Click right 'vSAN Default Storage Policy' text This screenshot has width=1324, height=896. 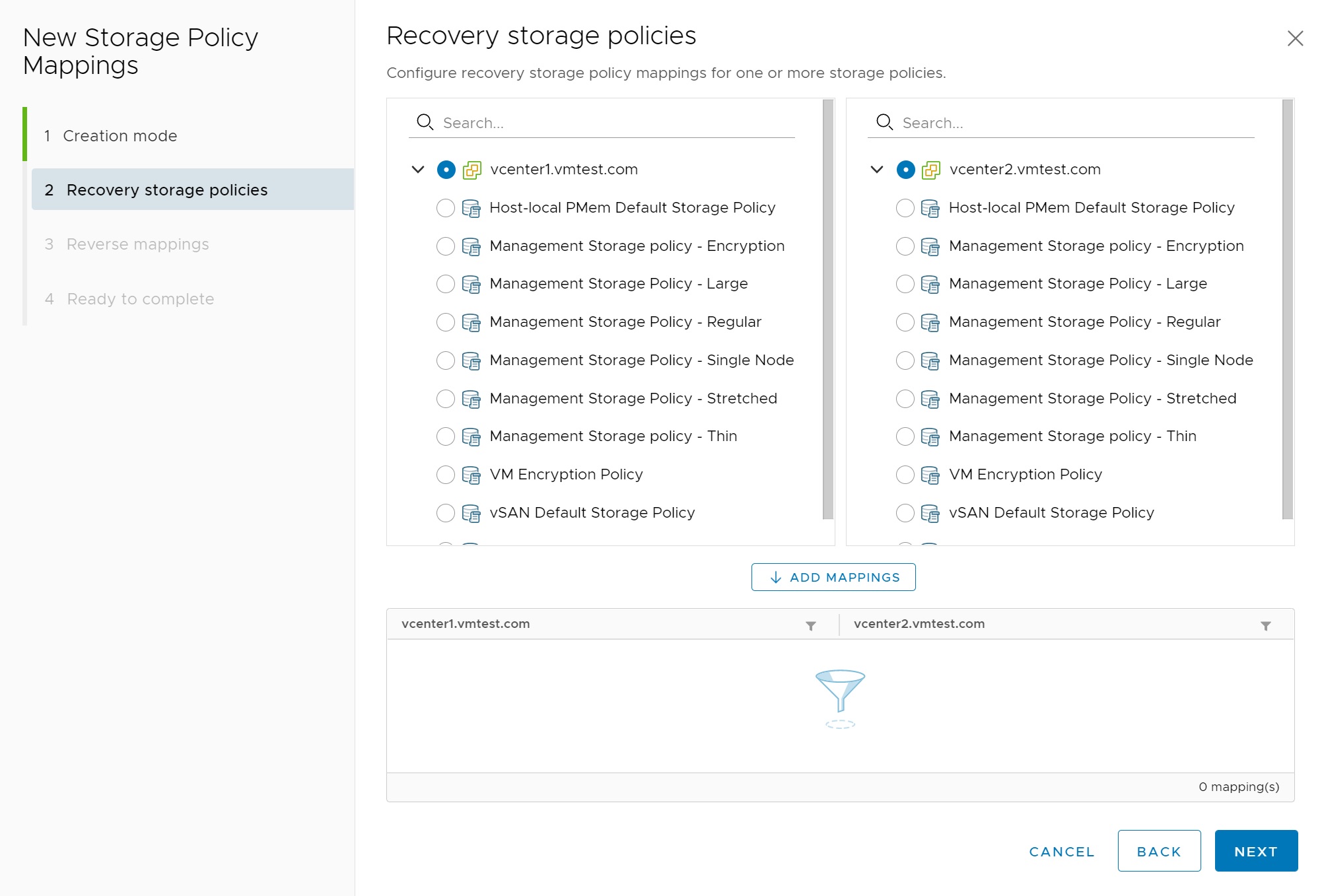pos(1051,513)
